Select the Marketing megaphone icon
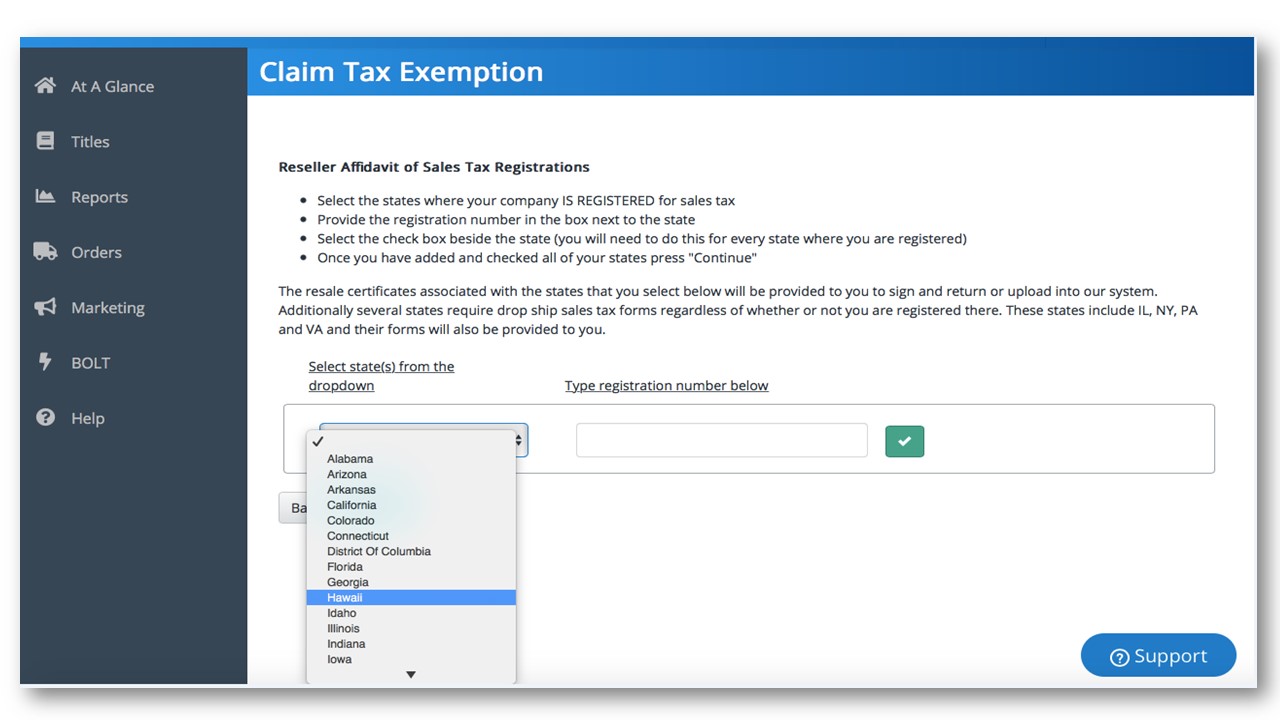This screenshot has height=720, width=1280. (x=45, y=307)
